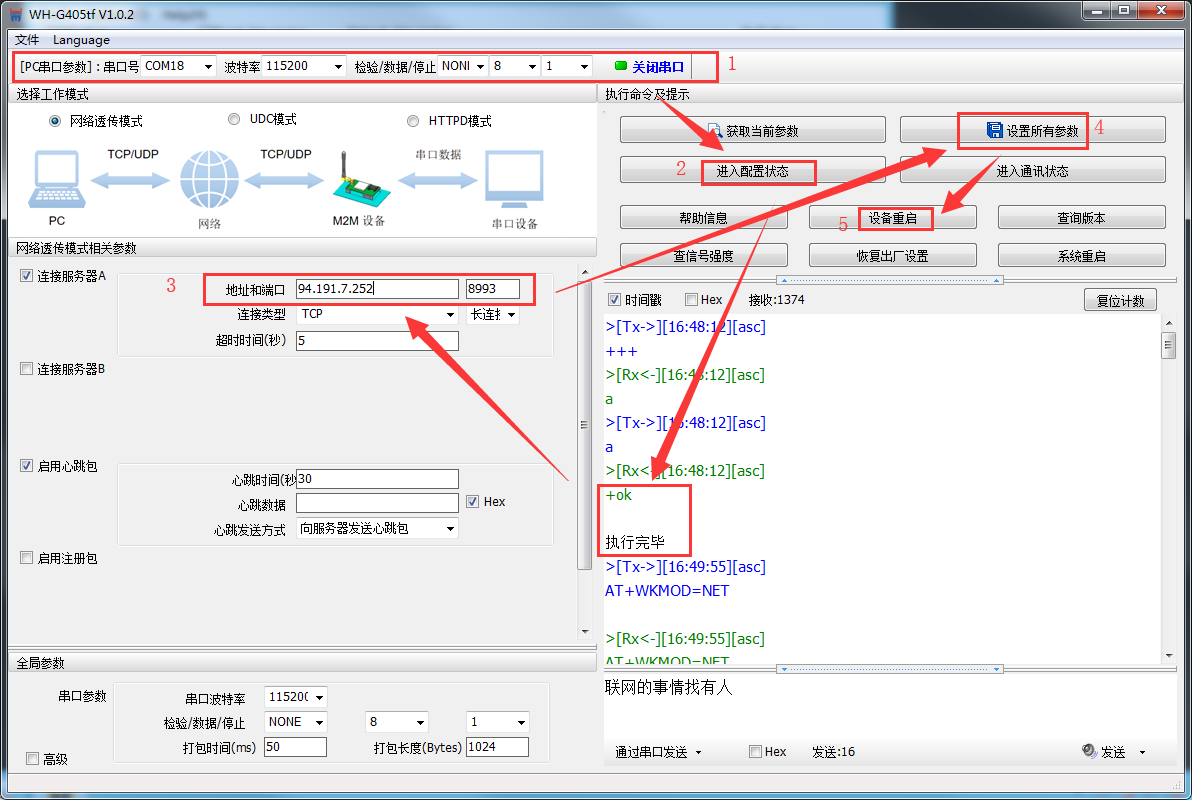
Task: Click the globe network icon
Action: click(209, 180)
